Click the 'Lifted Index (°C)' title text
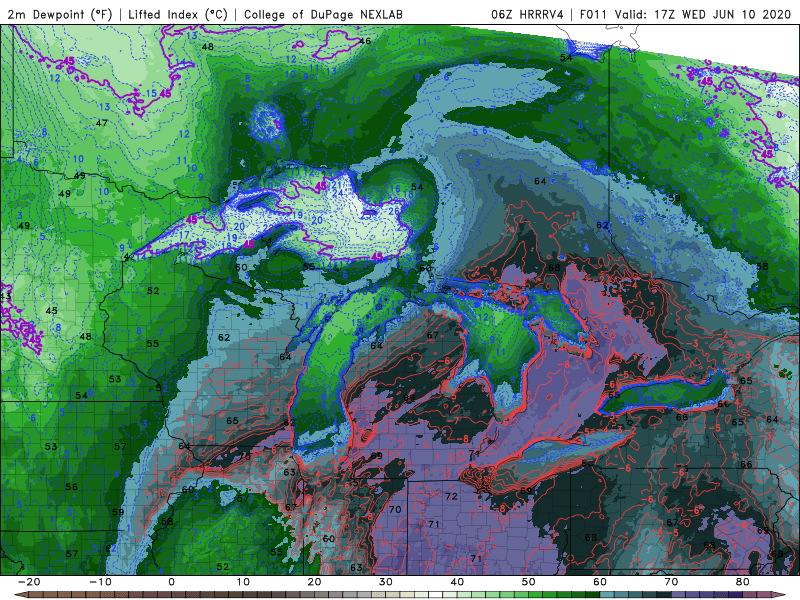This screenshot has height=600, width=800. [178, 14]
